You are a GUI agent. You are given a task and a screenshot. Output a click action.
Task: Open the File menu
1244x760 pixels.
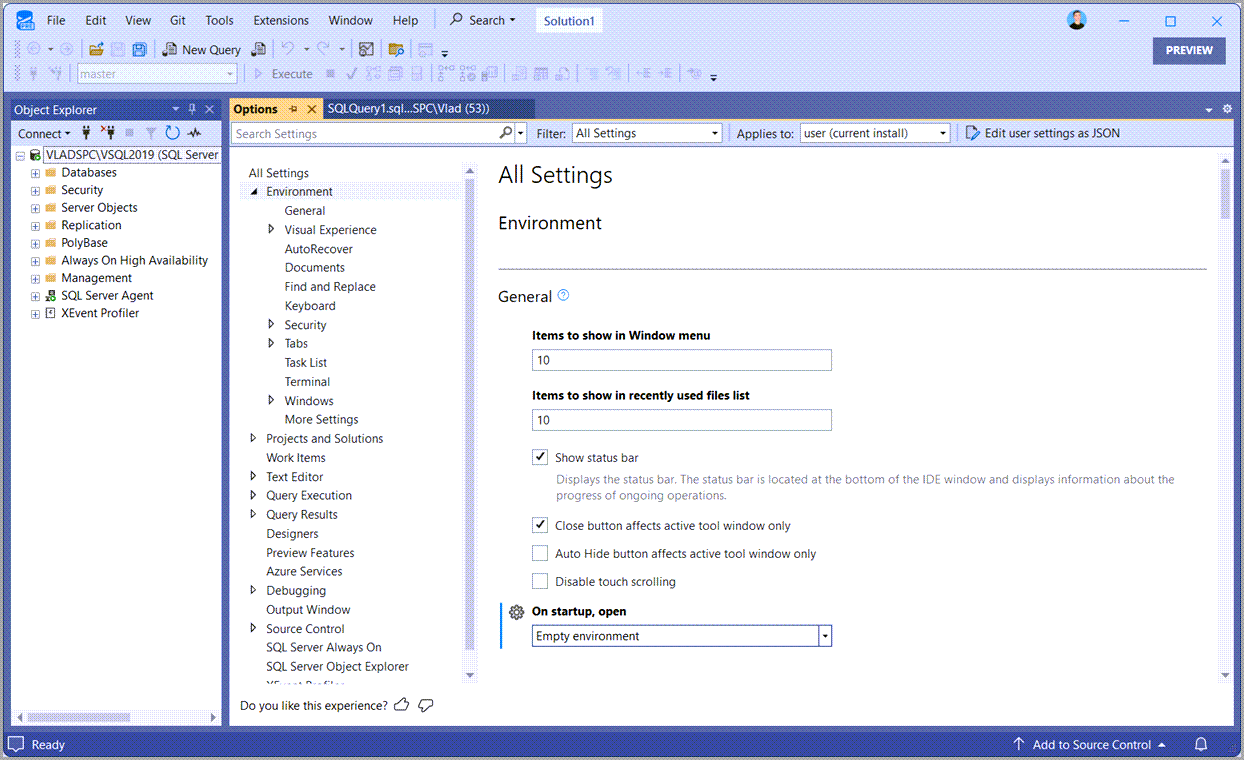[x=56, y=20]
